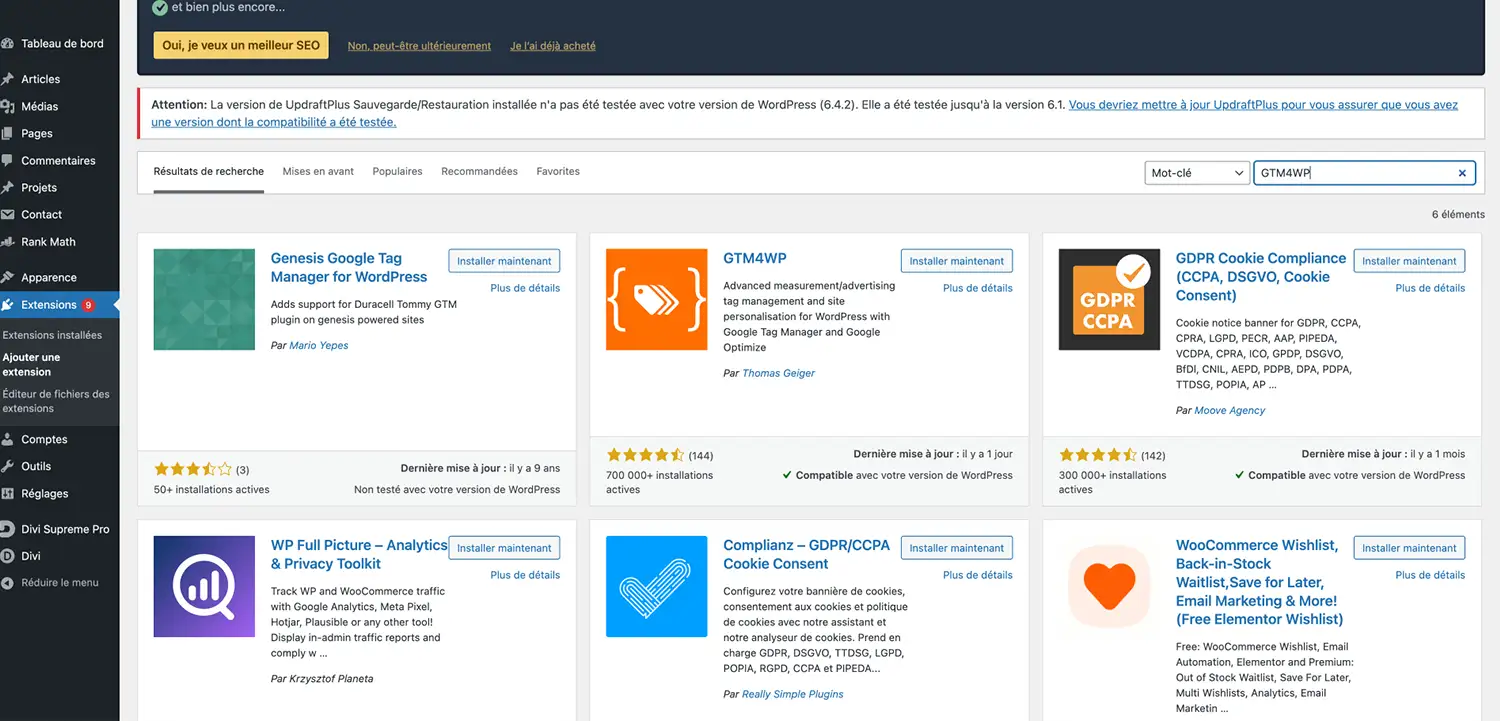
Task: Open Plus de détails for WP Full Picture
Action: point(525,575)
